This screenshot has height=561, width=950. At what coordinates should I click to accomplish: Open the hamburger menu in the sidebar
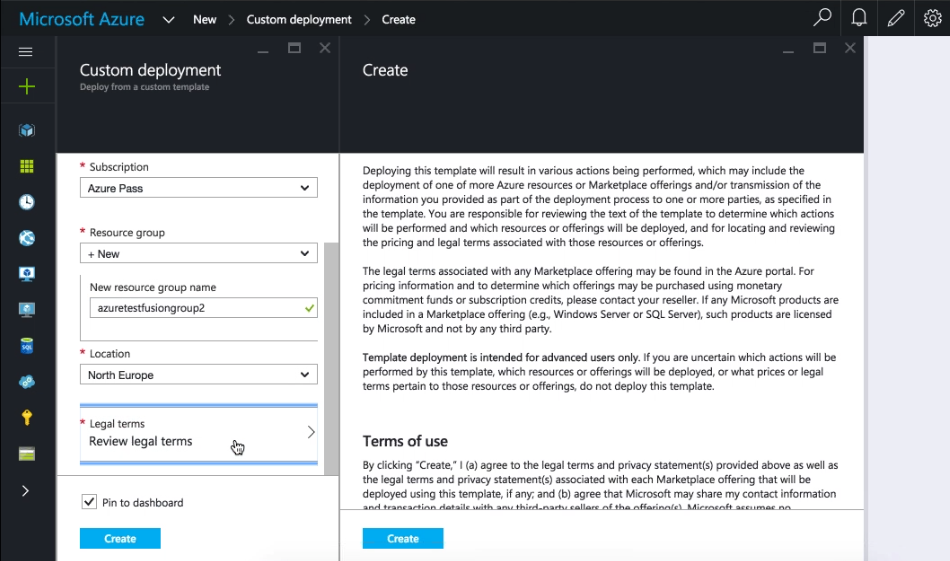click(x=25, y=52)
